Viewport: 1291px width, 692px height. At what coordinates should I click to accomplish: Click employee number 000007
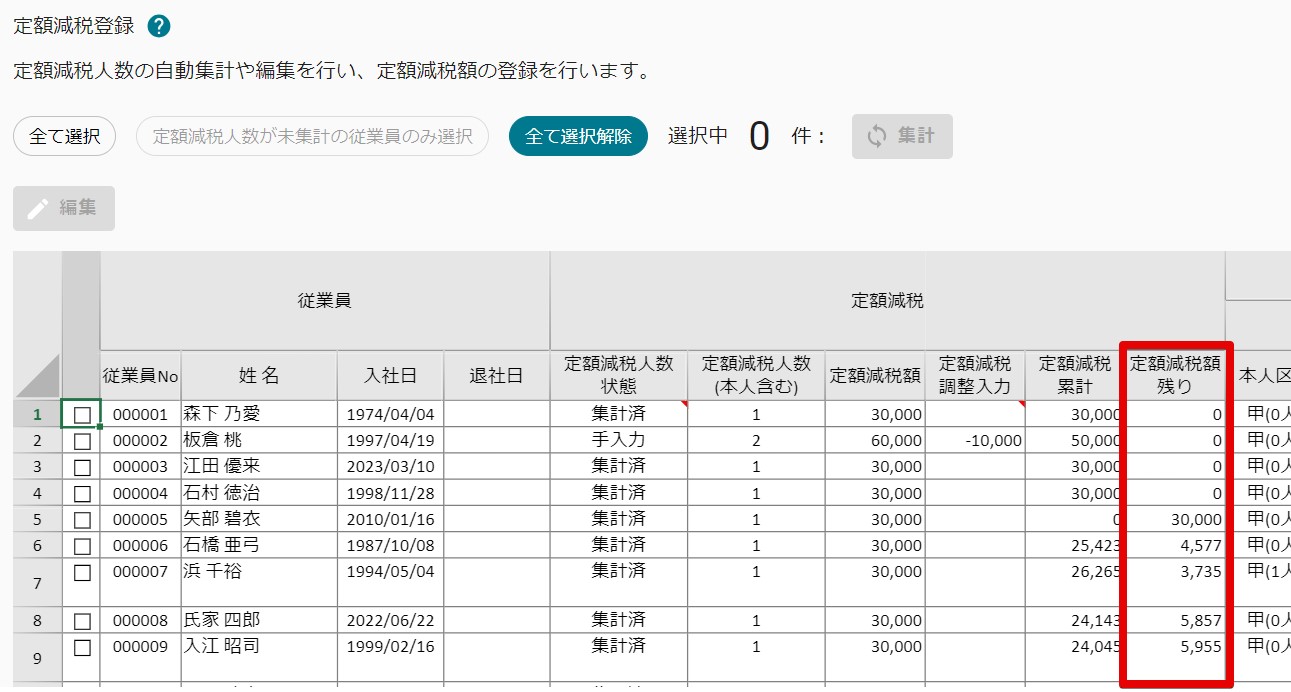pos(141,582)
